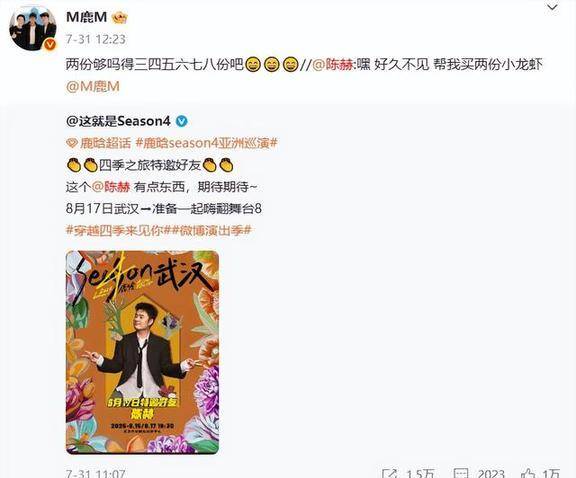Open hashtag #穿越四季来见你#

tap(115, 231)
